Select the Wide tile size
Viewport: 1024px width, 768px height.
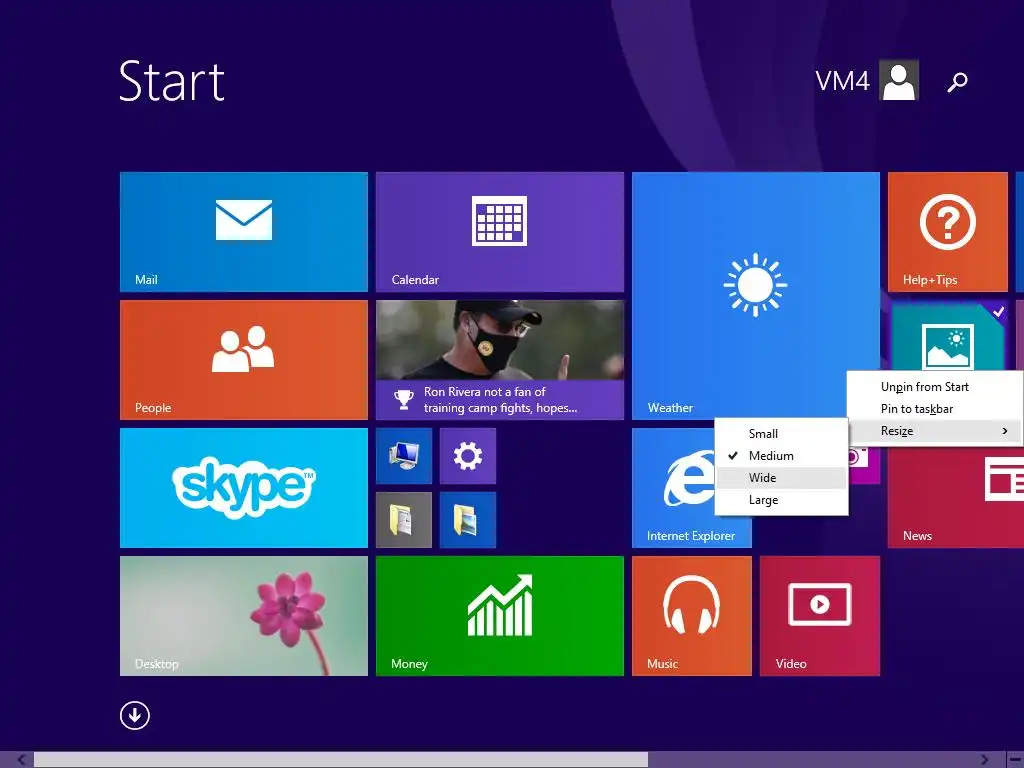pyautogui.click(x=781, y=478)
